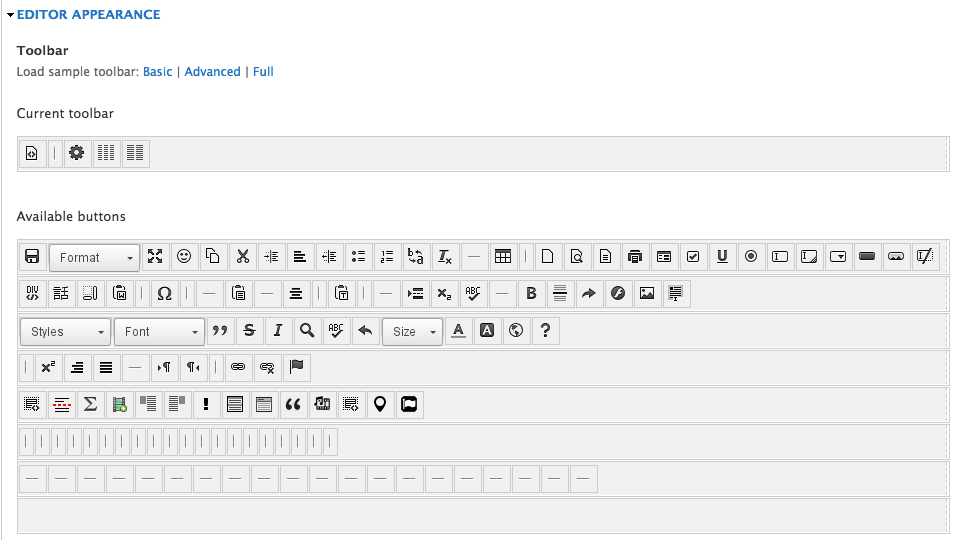
Task: Click the Insert Table icon
Action: pos(503,257)
